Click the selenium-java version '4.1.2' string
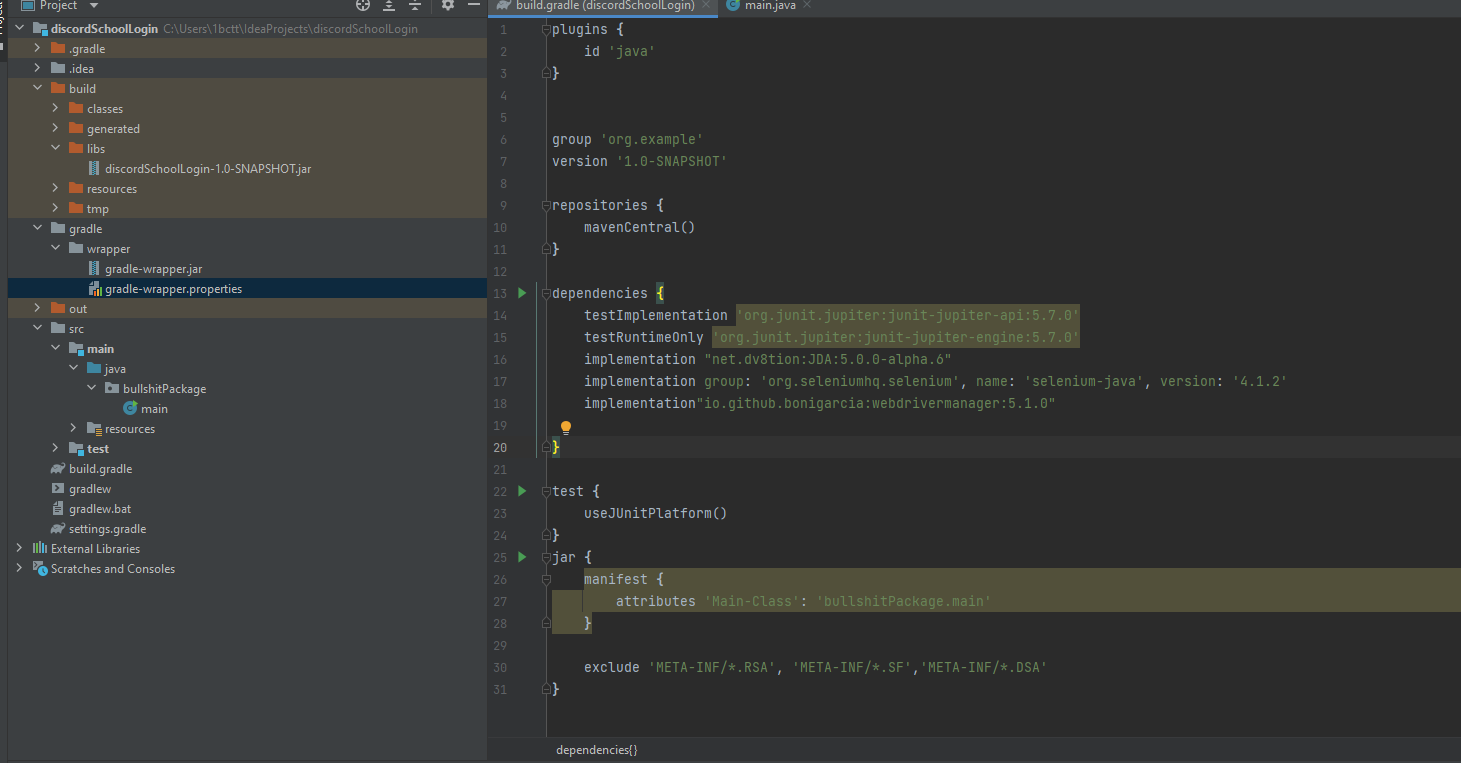 tap(1260, 381)
